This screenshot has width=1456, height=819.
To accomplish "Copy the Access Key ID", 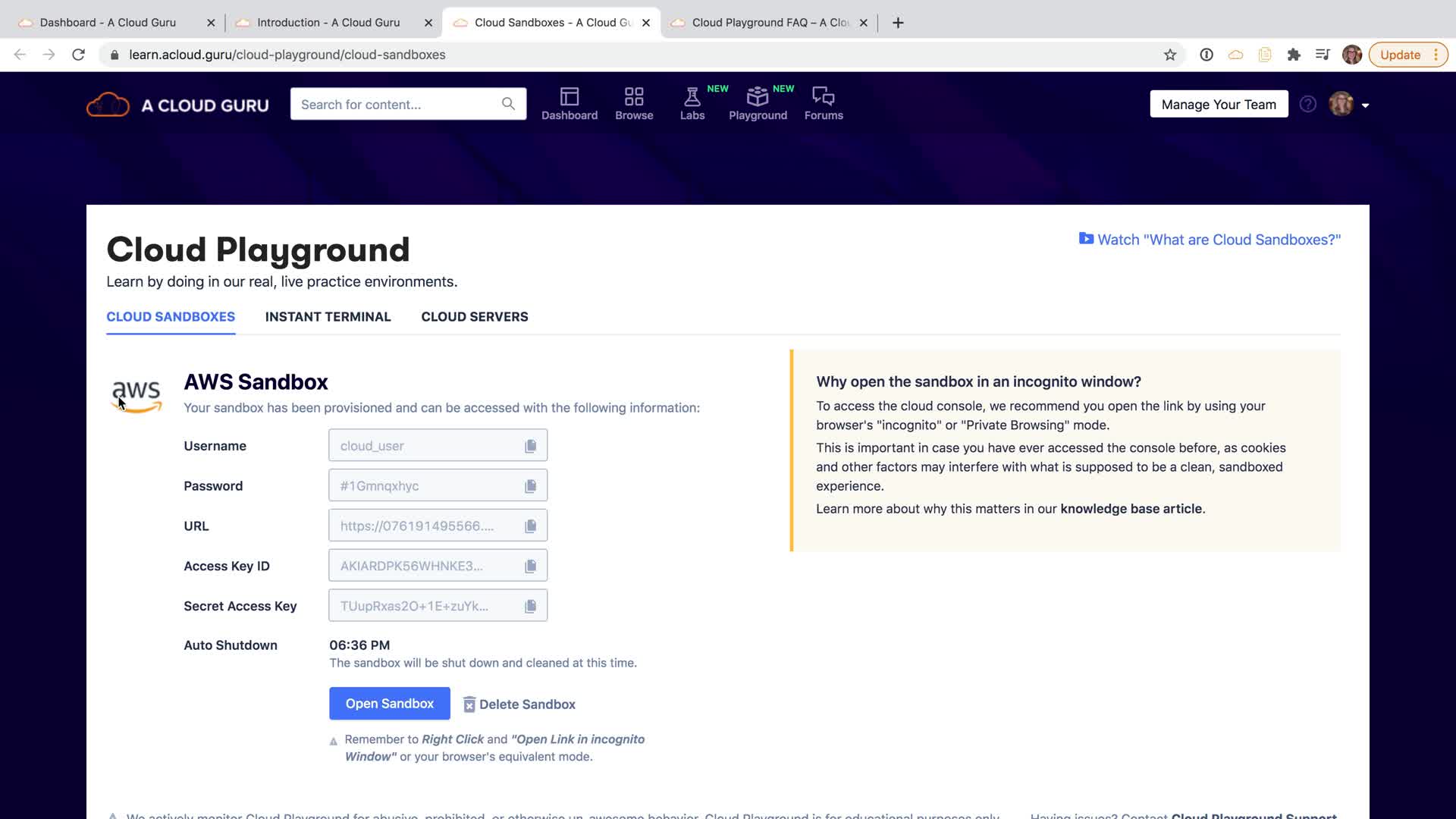I will click(530, 566).
